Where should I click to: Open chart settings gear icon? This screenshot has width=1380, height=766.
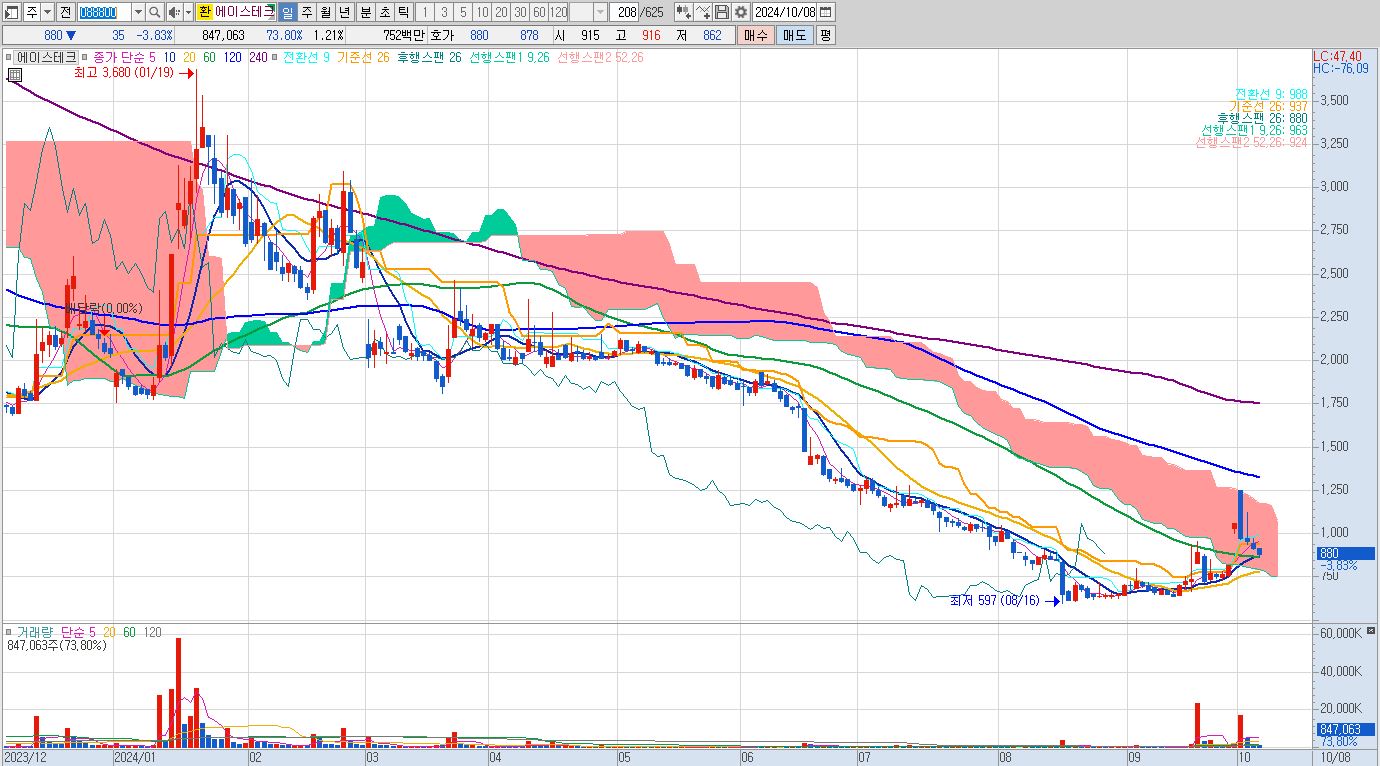click(740, 12)
